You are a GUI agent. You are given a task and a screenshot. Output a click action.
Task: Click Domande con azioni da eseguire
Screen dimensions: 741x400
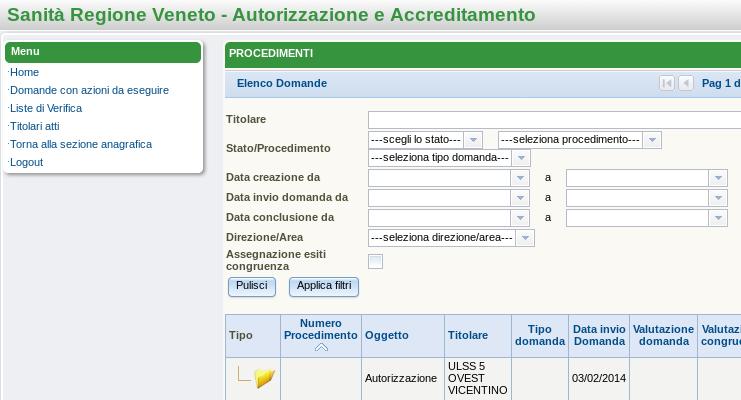coord(89,90)
